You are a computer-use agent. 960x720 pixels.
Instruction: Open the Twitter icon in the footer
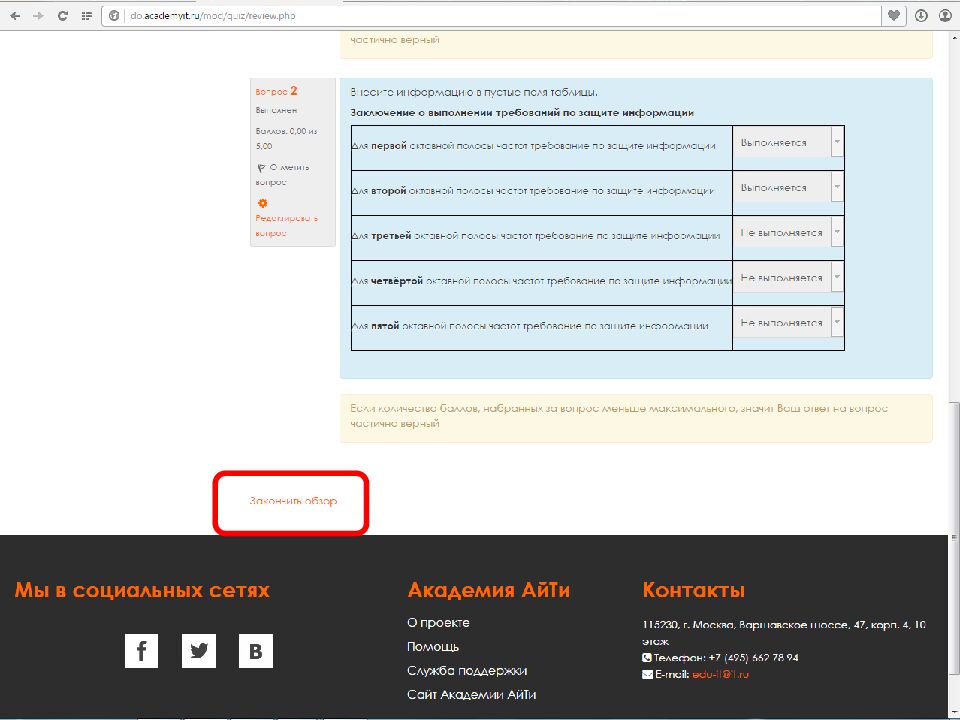tap(198, 650)
